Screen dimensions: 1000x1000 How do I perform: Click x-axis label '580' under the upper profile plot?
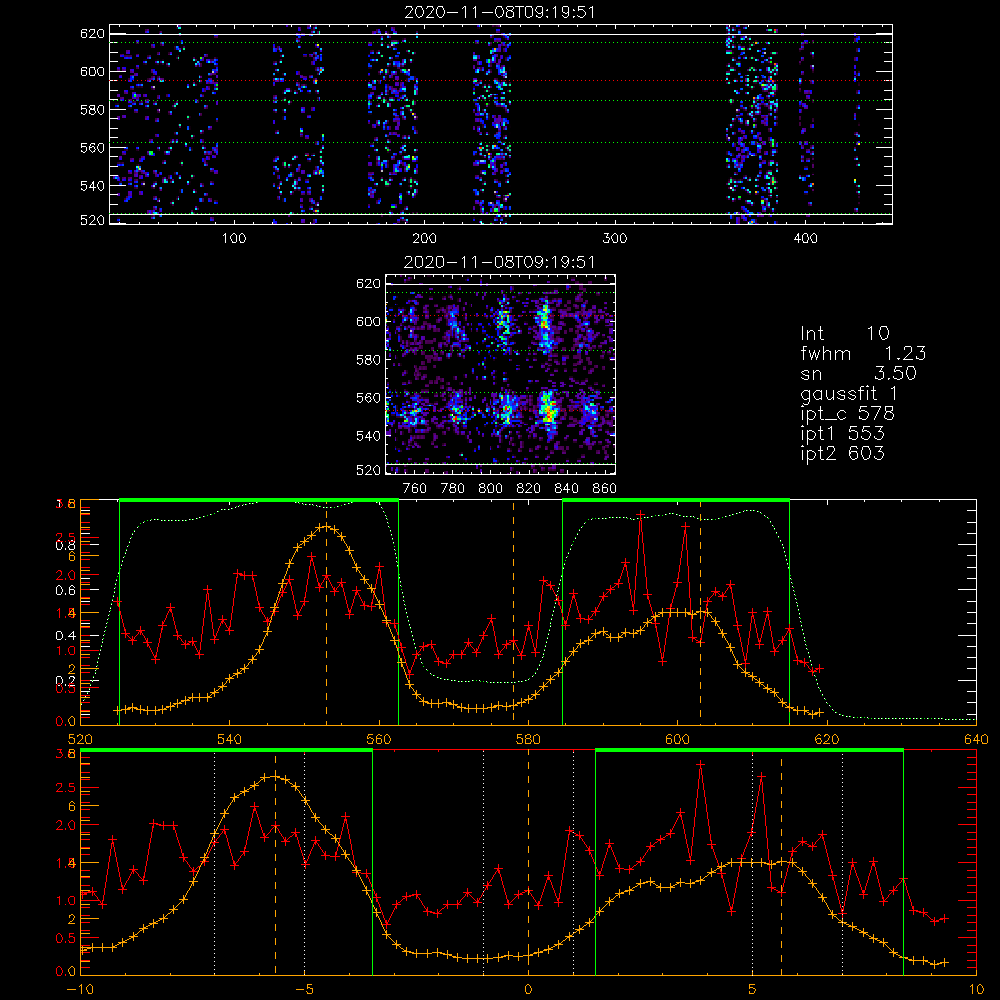tap(528, 740)
